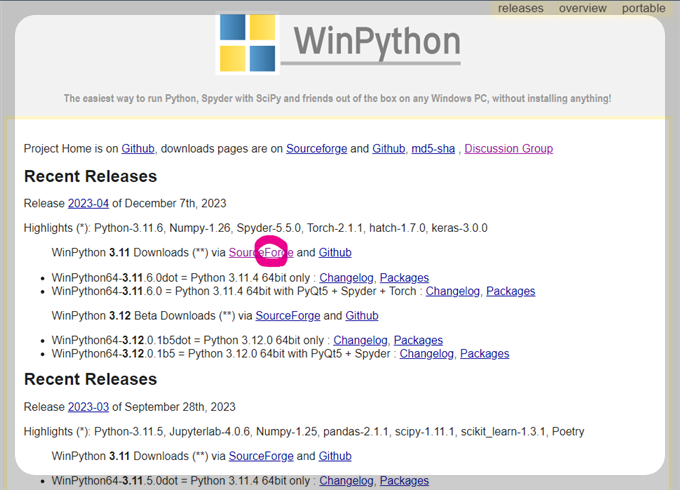Viewport: 680px width, 490px height.
Task: Click 'of December 7th, 2023' text
Action: (169, 203)
